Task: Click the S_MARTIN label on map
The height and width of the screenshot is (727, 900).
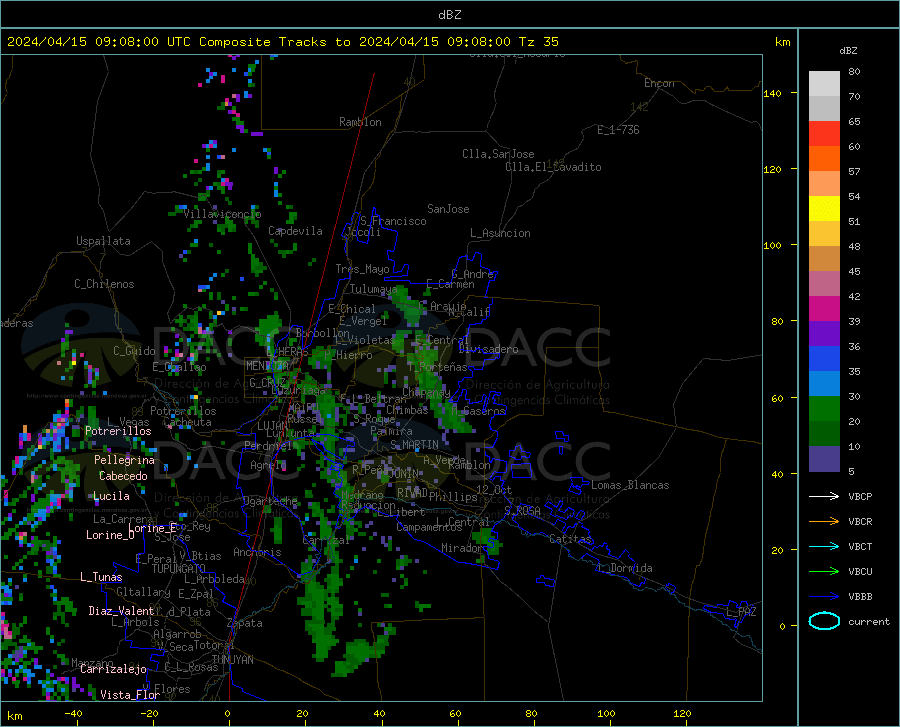Action: click(x=414, y=445)
